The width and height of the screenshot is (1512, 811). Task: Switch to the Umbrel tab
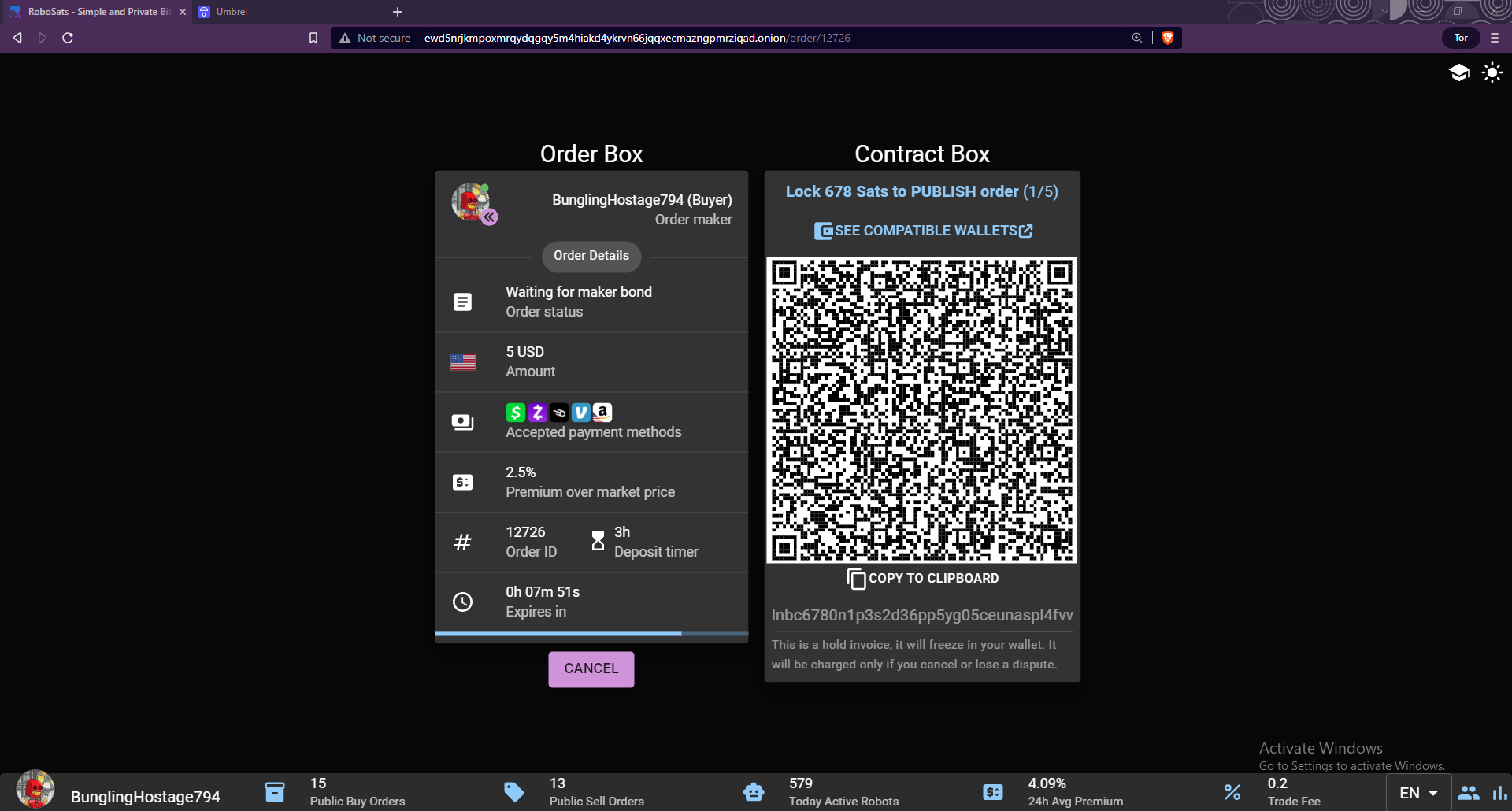coord(232,12)
